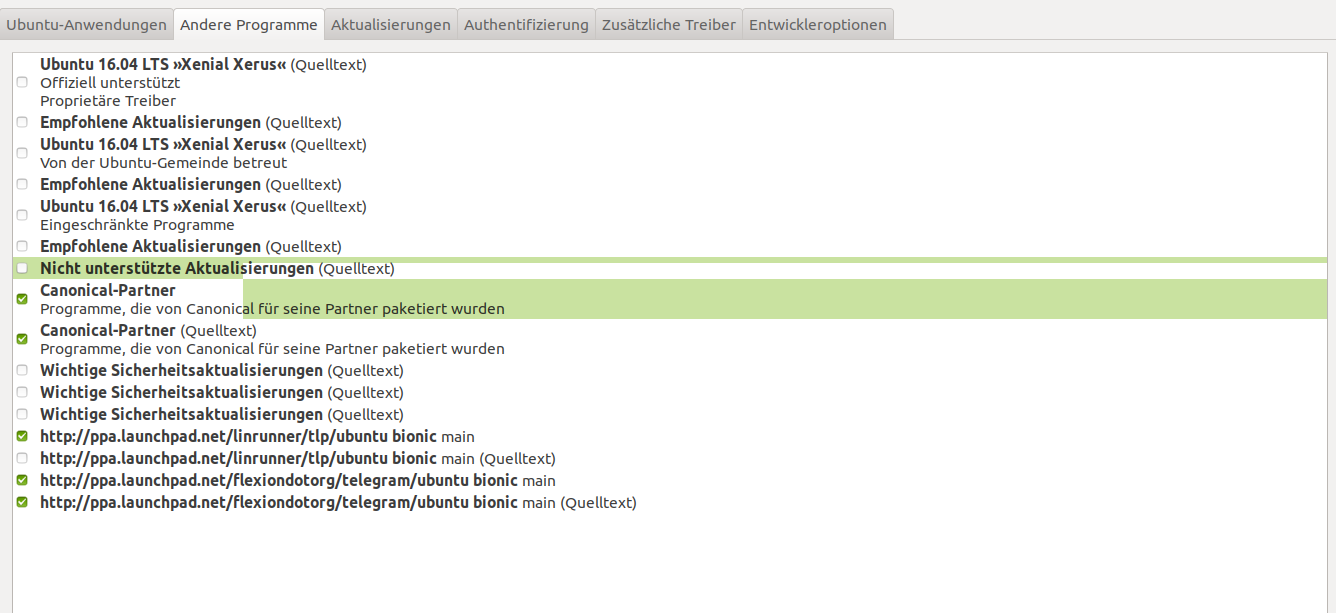The image size is (1336, 613).
Task: Enable first Empfohlene Aktualisierungen (Quelltext) checkbox
Action: [x=22, y=122]
